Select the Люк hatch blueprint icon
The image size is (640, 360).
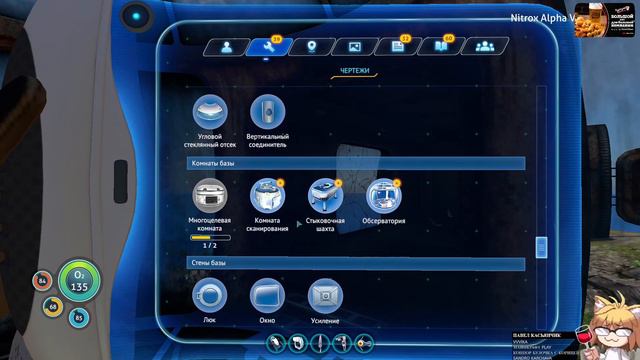click(x=210, y=296)
